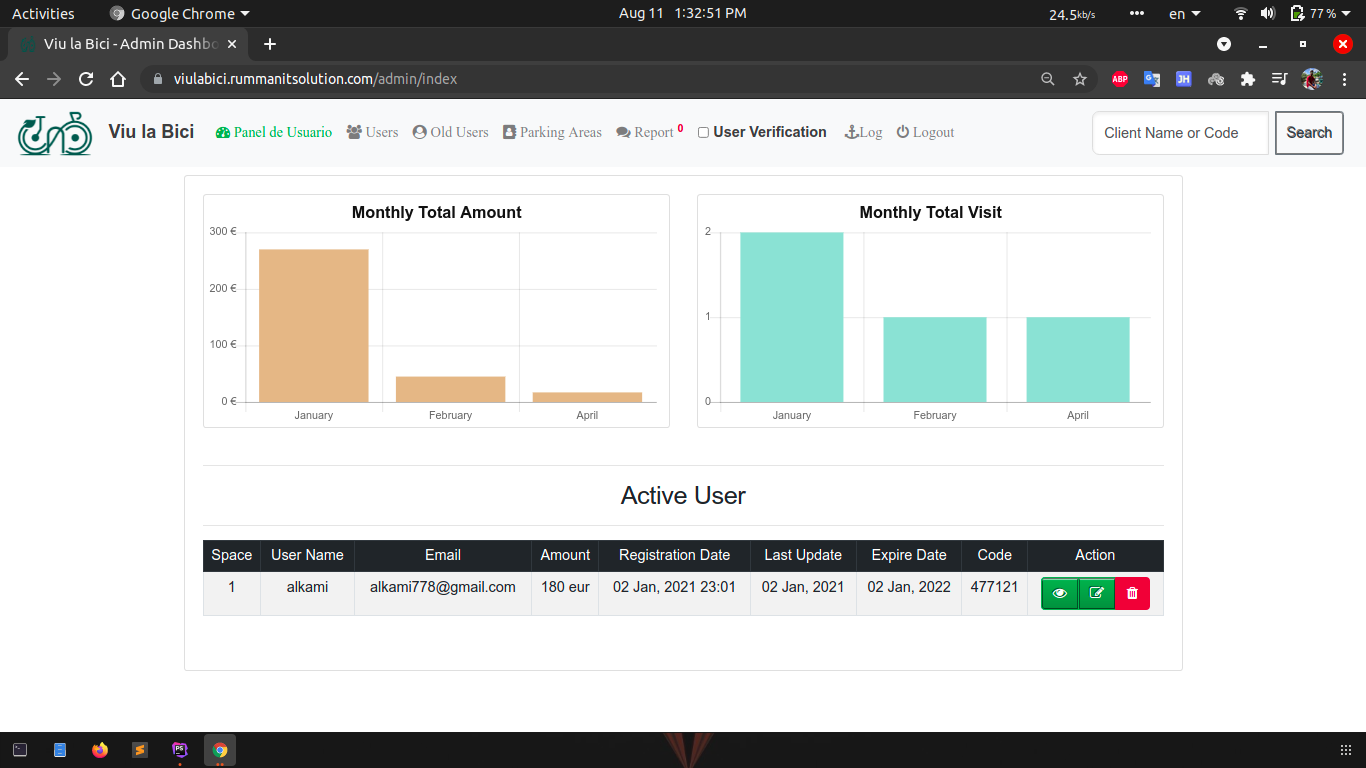Click the edit pencil icon in Action column

coord(1096,593)
